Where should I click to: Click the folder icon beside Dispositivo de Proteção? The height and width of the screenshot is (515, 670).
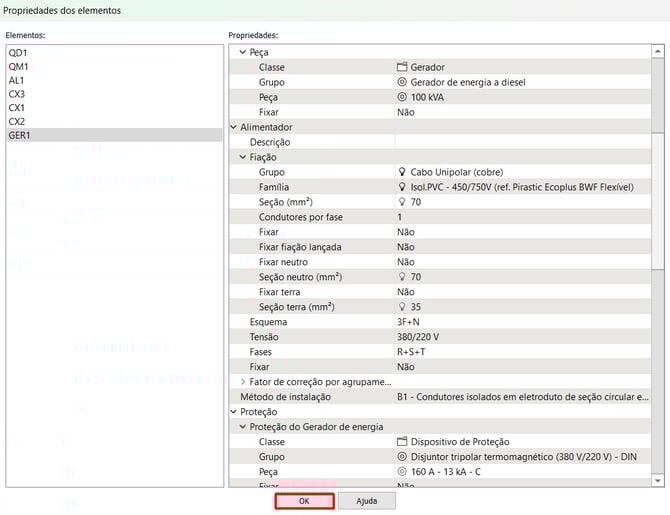[x=402, y=442]
